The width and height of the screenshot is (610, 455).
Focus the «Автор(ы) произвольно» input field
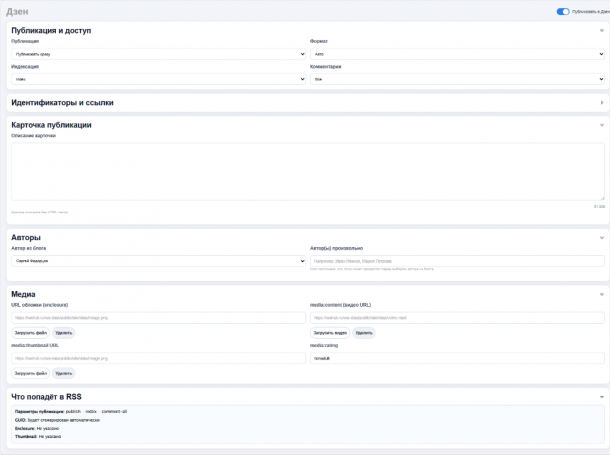(x=456, y=260)
